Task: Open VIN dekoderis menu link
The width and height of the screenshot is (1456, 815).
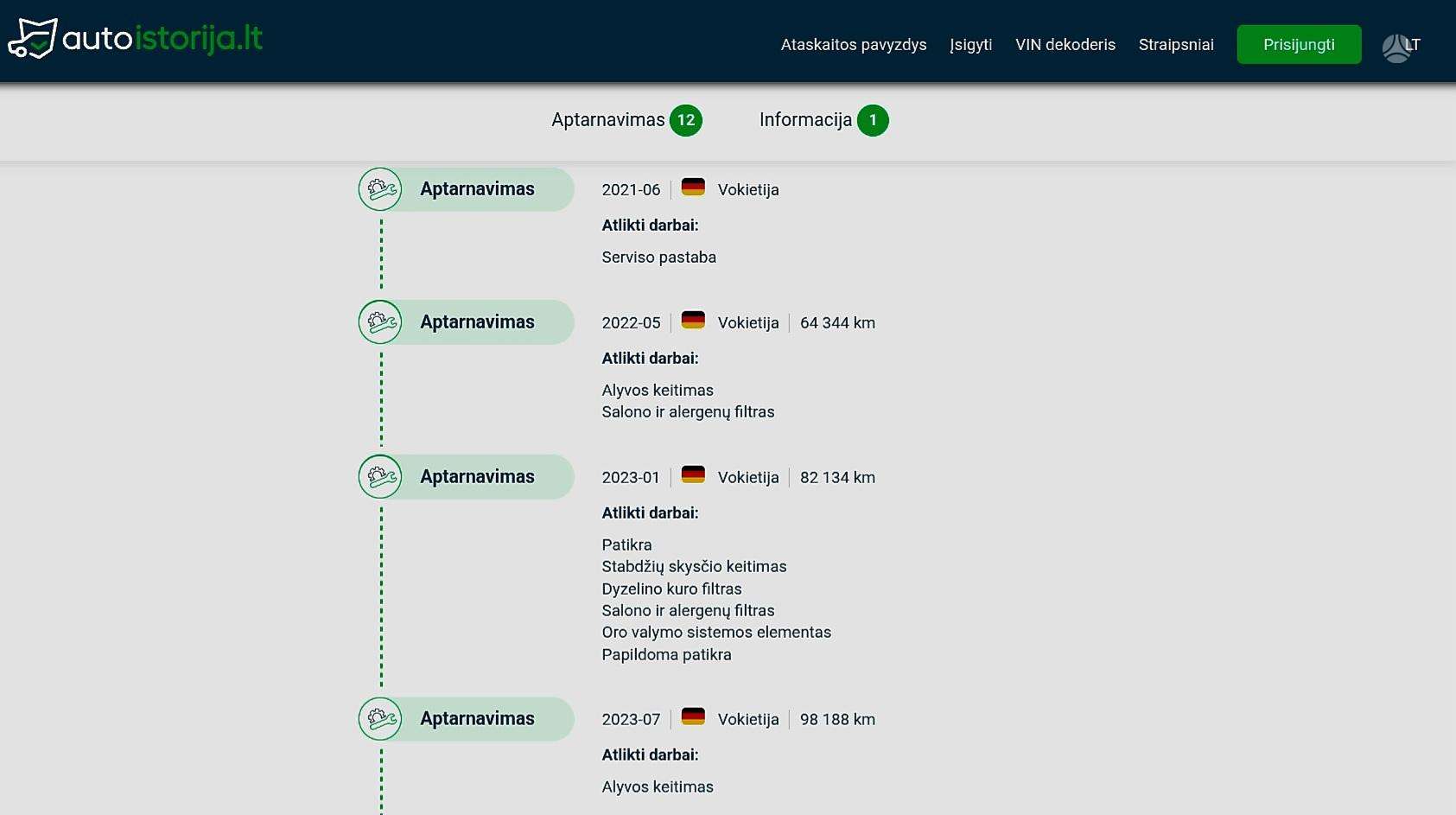Action: point(1065,45)
